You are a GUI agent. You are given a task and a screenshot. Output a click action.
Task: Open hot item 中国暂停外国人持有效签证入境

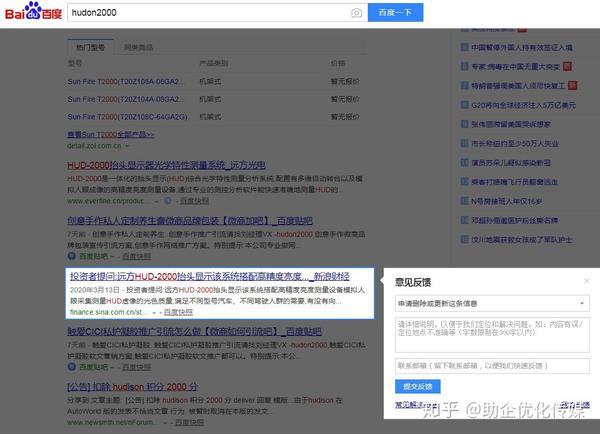pyautogui.click(x=522, y=47)
